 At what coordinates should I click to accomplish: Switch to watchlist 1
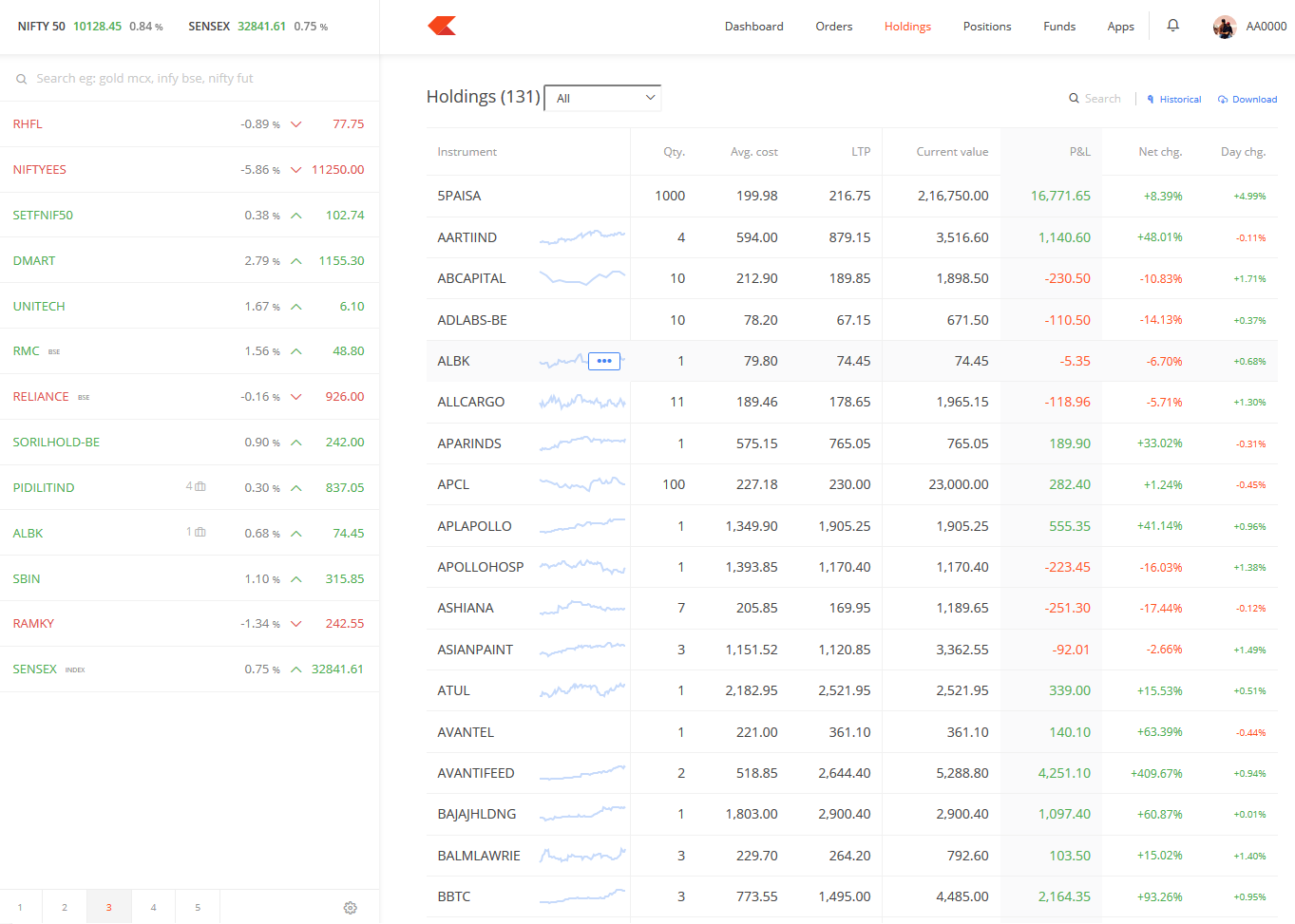pos(20,907)
